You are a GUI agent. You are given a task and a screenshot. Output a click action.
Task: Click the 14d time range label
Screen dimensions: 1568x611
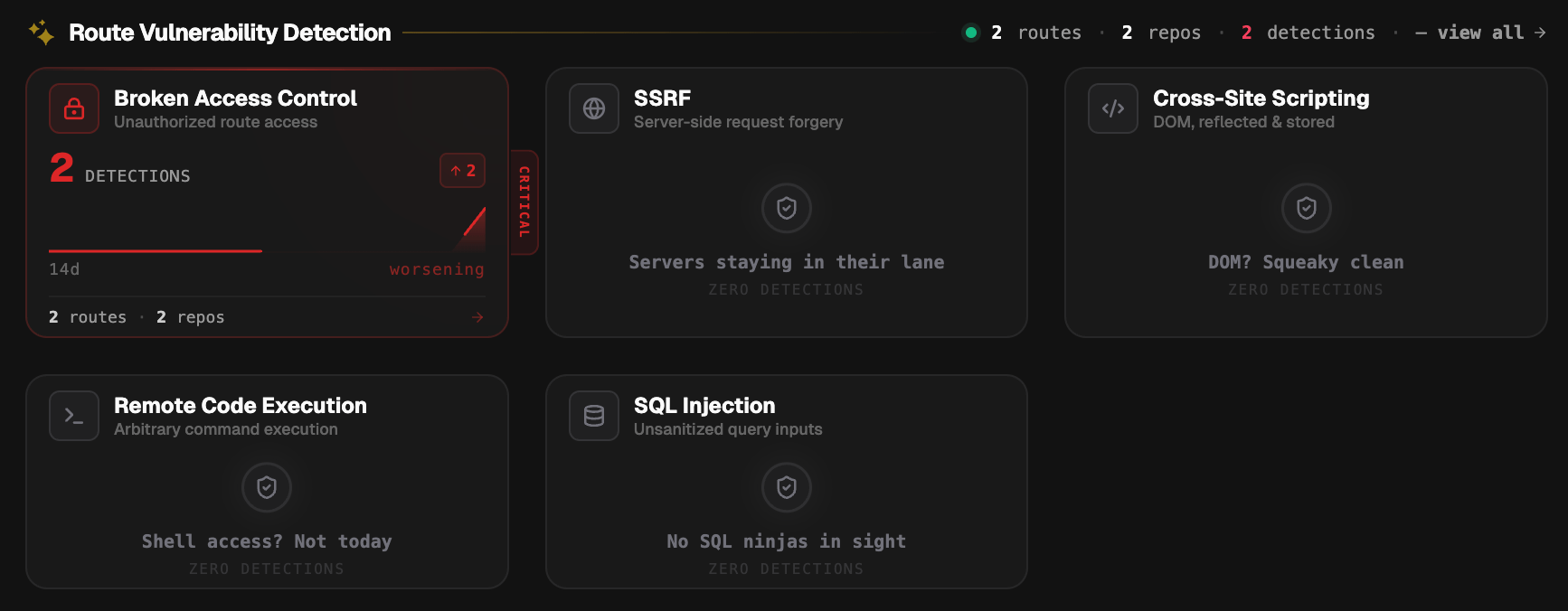point(64,269)
